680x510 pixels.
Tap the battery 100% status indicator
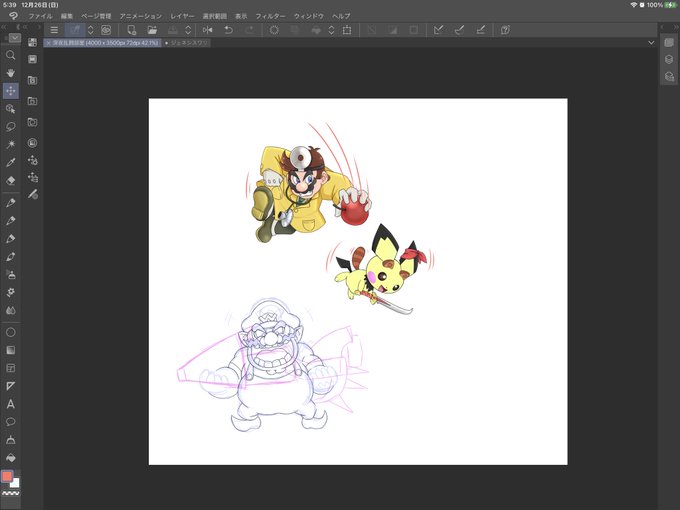(x=661, y=5)
